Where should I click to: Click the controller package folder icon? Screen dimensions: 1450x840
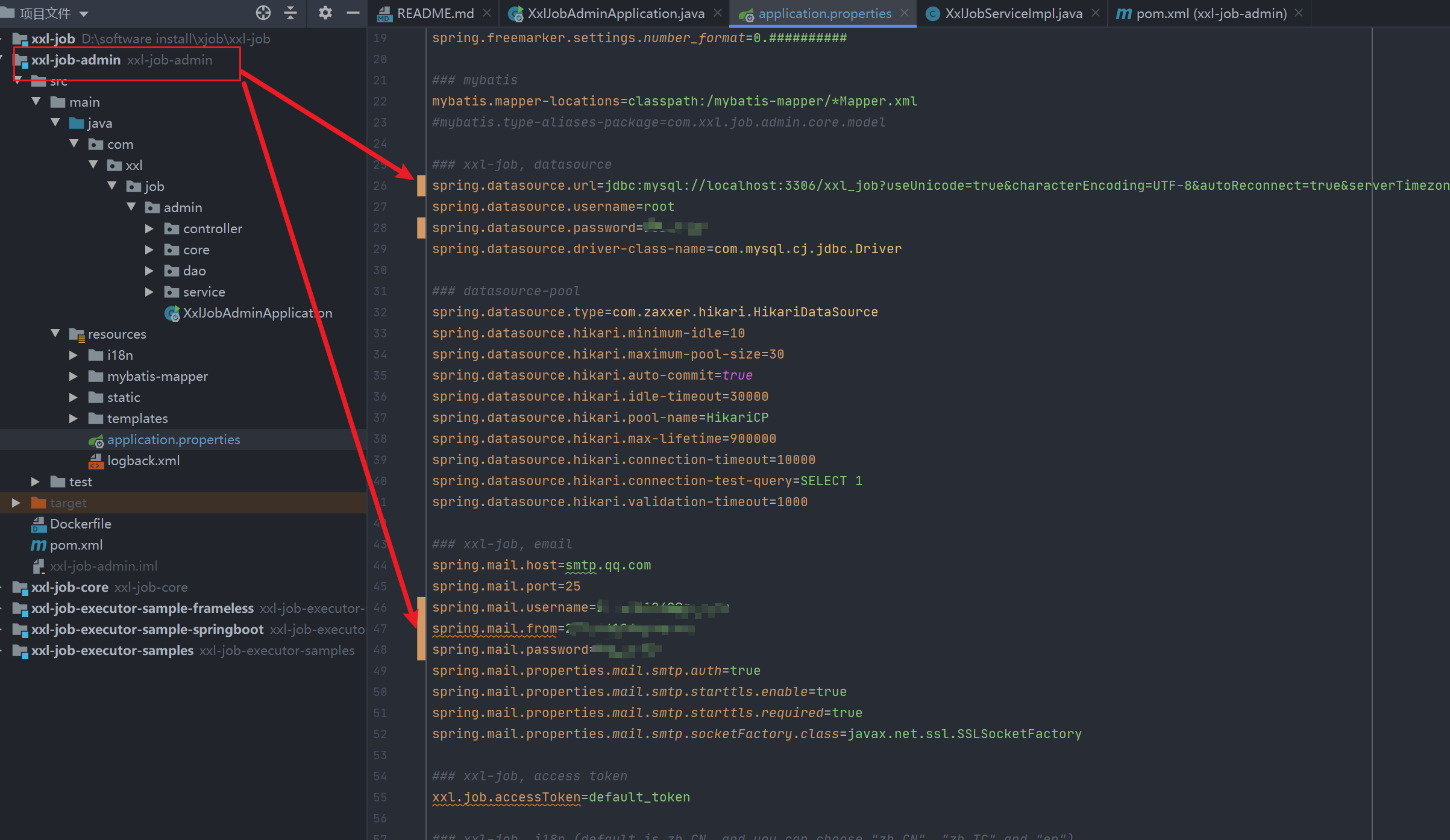(x=172, y=228)
